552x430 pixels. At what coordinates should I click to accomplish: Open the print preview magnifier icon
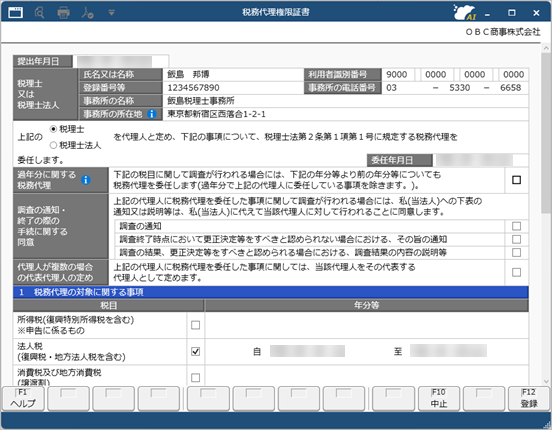[39, 13]
